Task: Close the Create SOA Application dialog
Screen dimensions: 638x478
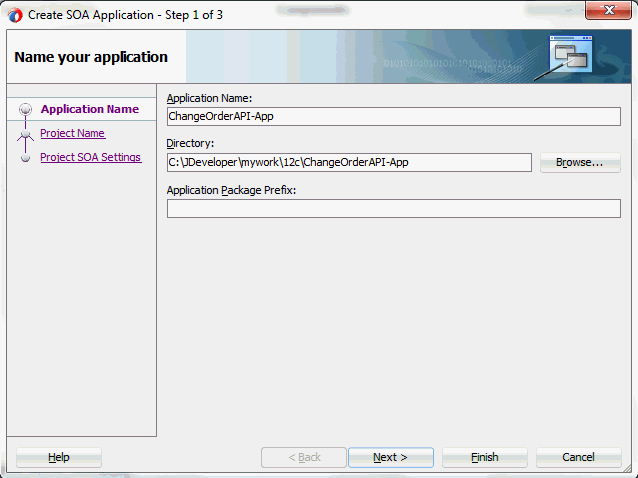Action: (x=608, y=10)
